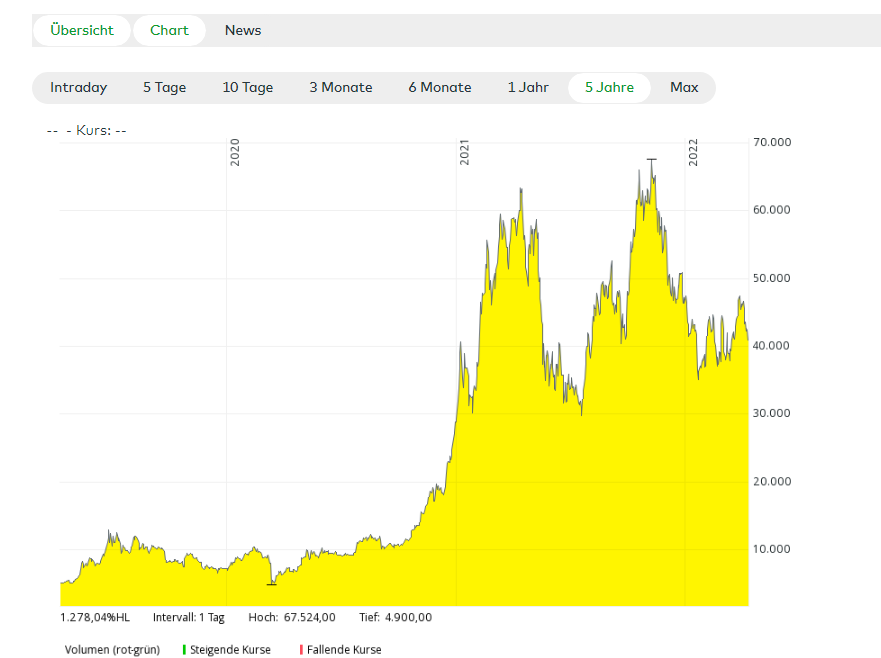This screenshot has width=881, height=658.
Task: Click the 2021 year label on the chart
Action: click(464, 153)
